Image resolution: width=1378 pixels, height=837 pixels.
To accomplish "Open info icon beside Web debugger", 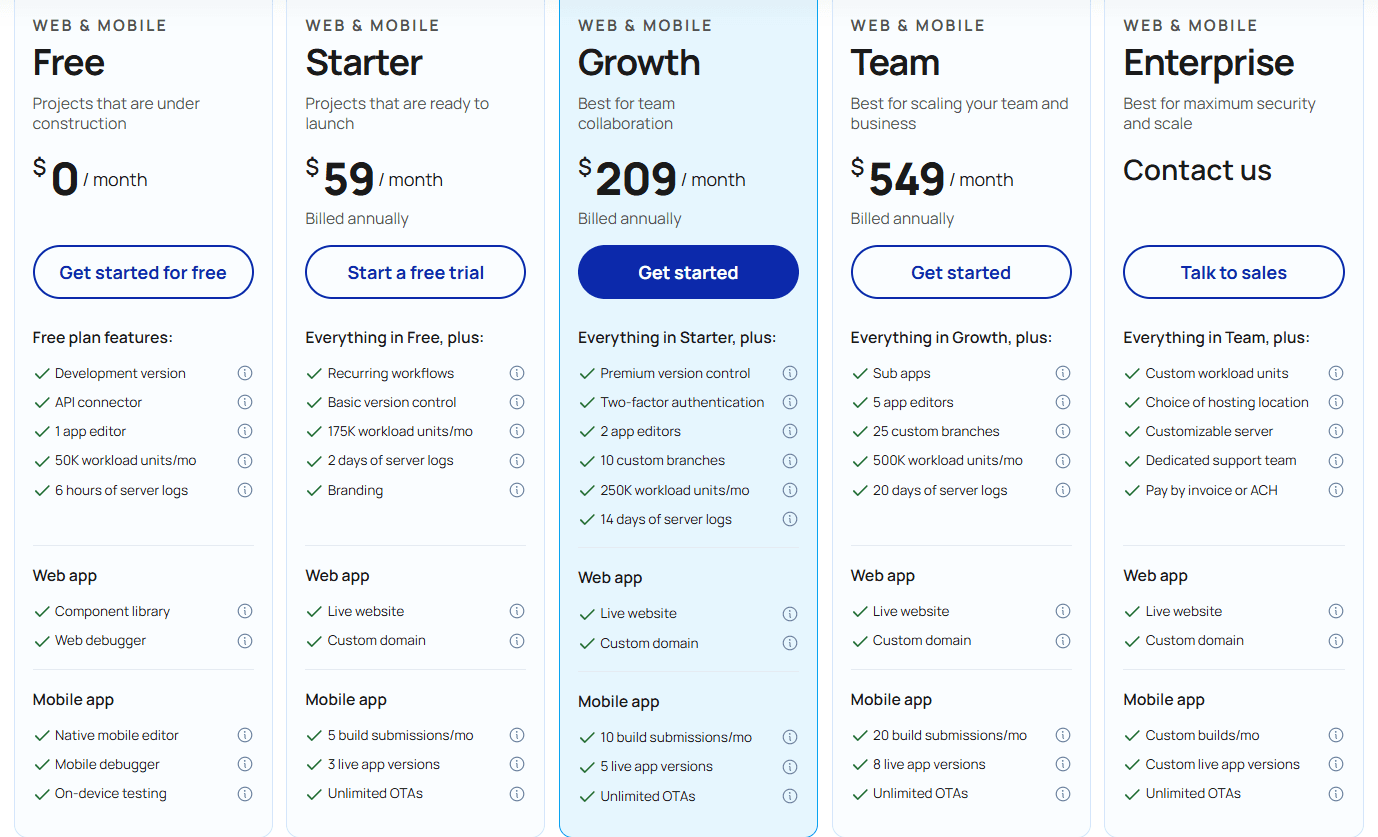I will coord(245,640).
